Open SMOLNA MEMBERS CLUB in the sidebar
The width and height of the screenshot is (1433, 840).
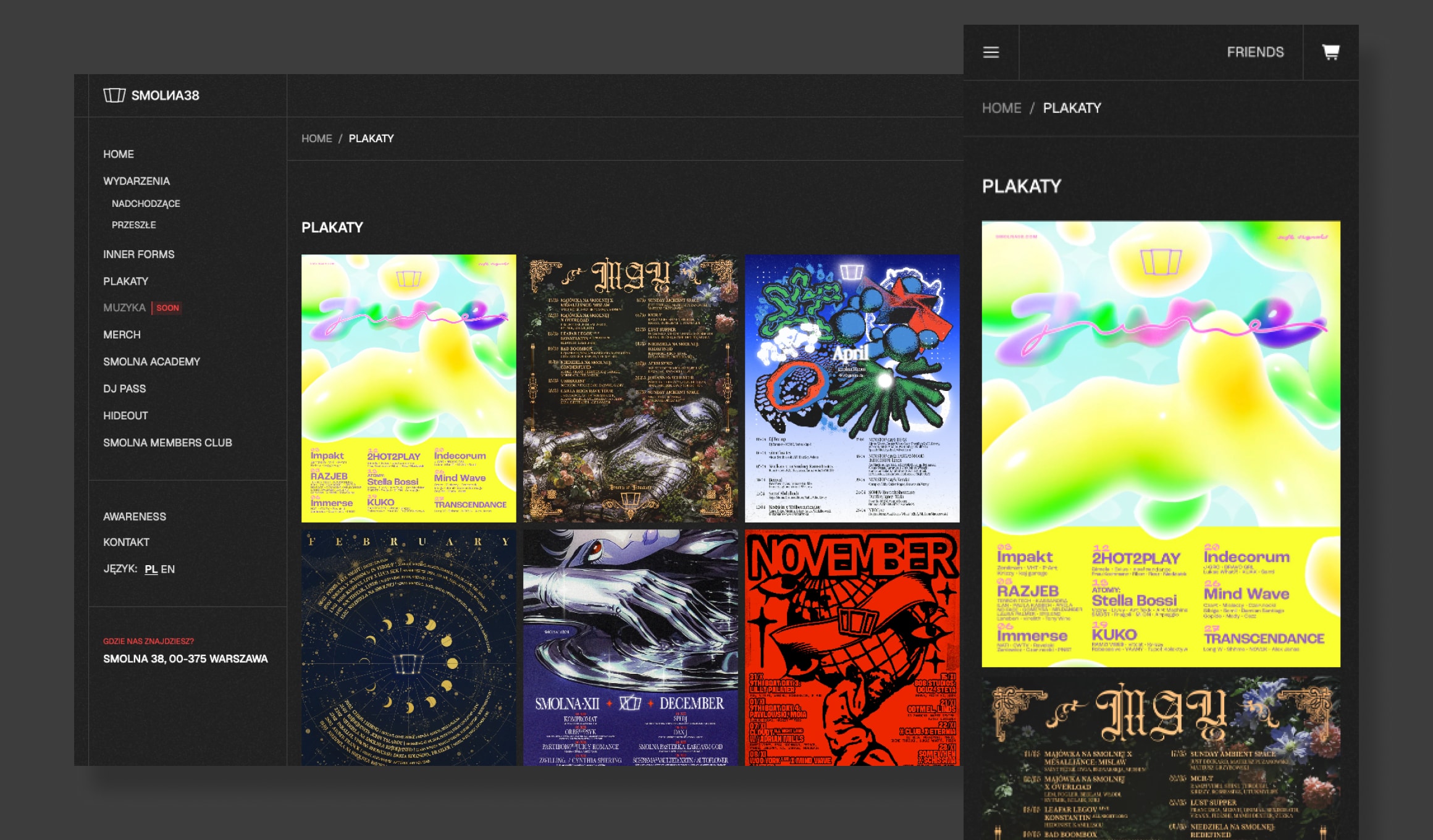[x=167, y=443]
